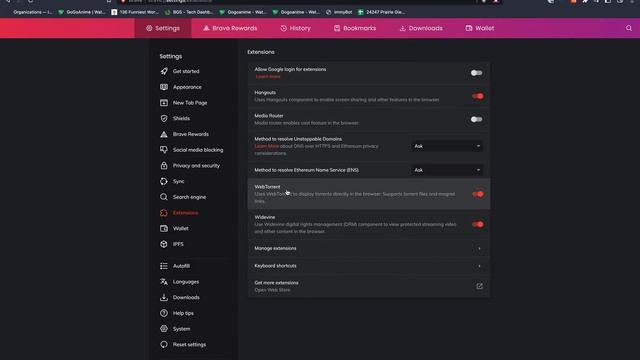
Task: Open the BGS - Tech Dashboard bookmark
Action: [x=189, y=12]
